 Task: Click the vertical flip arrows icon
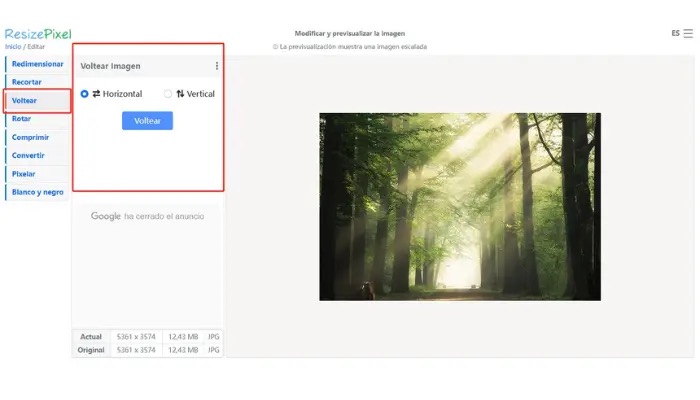point(180,94)
